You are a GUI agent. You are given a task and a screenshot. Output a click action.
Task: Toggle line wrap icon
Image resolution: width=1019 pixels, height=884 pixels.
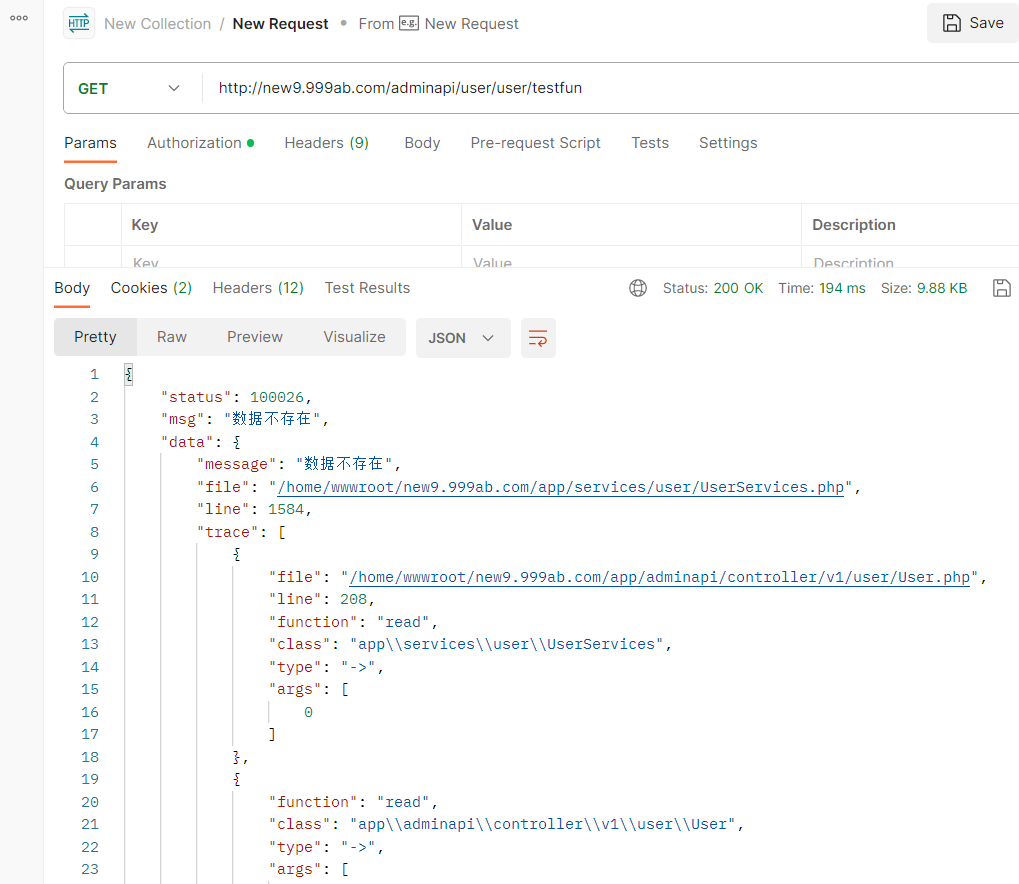pos(538,338)
